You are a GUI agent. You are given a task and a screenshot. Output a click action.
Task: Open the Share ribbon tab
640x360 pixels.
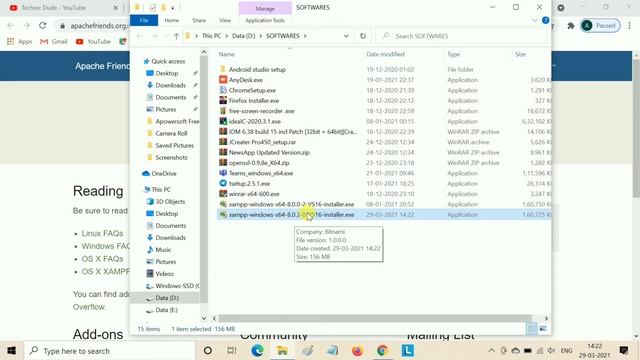[x=199, y=20]
